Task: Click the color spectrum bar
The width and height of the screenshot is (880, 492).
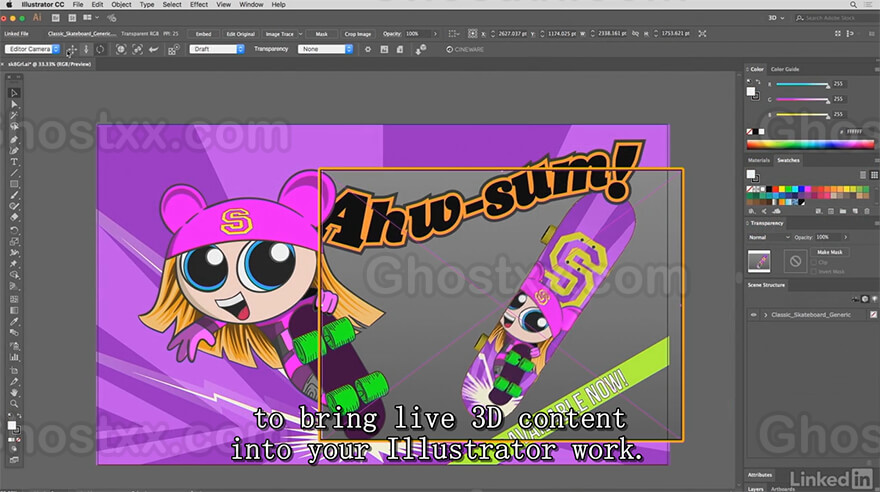Action: [x=810, y=145]
